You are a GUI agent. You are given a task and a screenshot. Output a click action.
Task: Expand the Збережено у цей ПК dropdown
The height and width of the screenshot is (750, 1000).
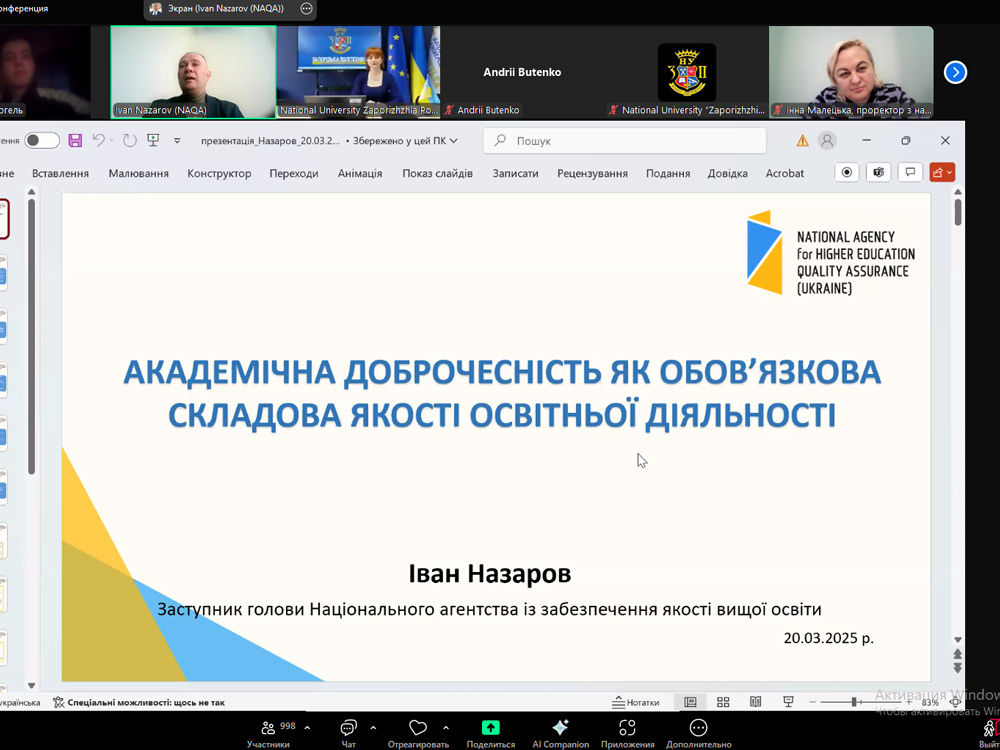[454, 141]
